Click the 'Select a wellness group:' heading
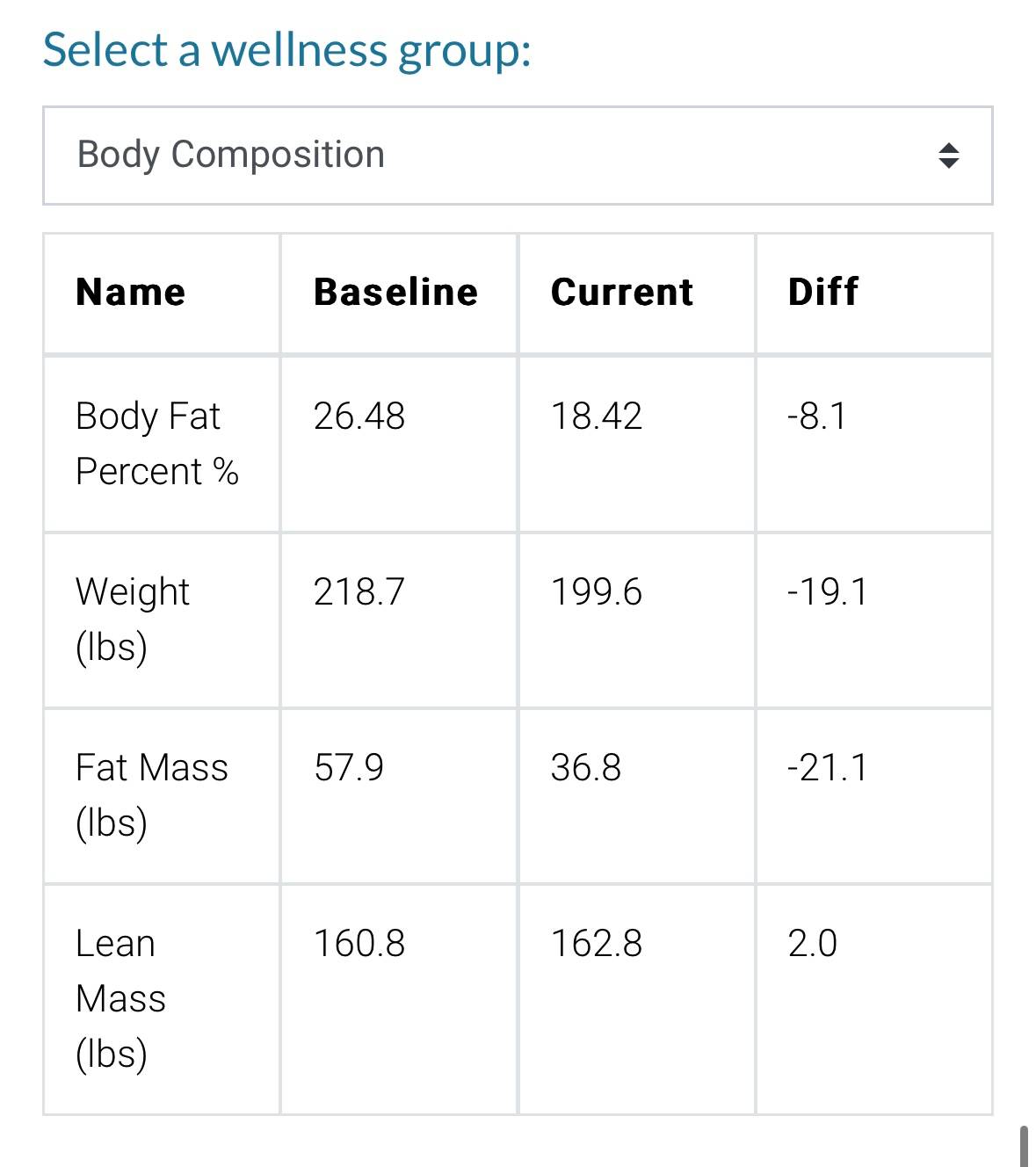This screenshot has width=1036, height=1167. (286, 50)
